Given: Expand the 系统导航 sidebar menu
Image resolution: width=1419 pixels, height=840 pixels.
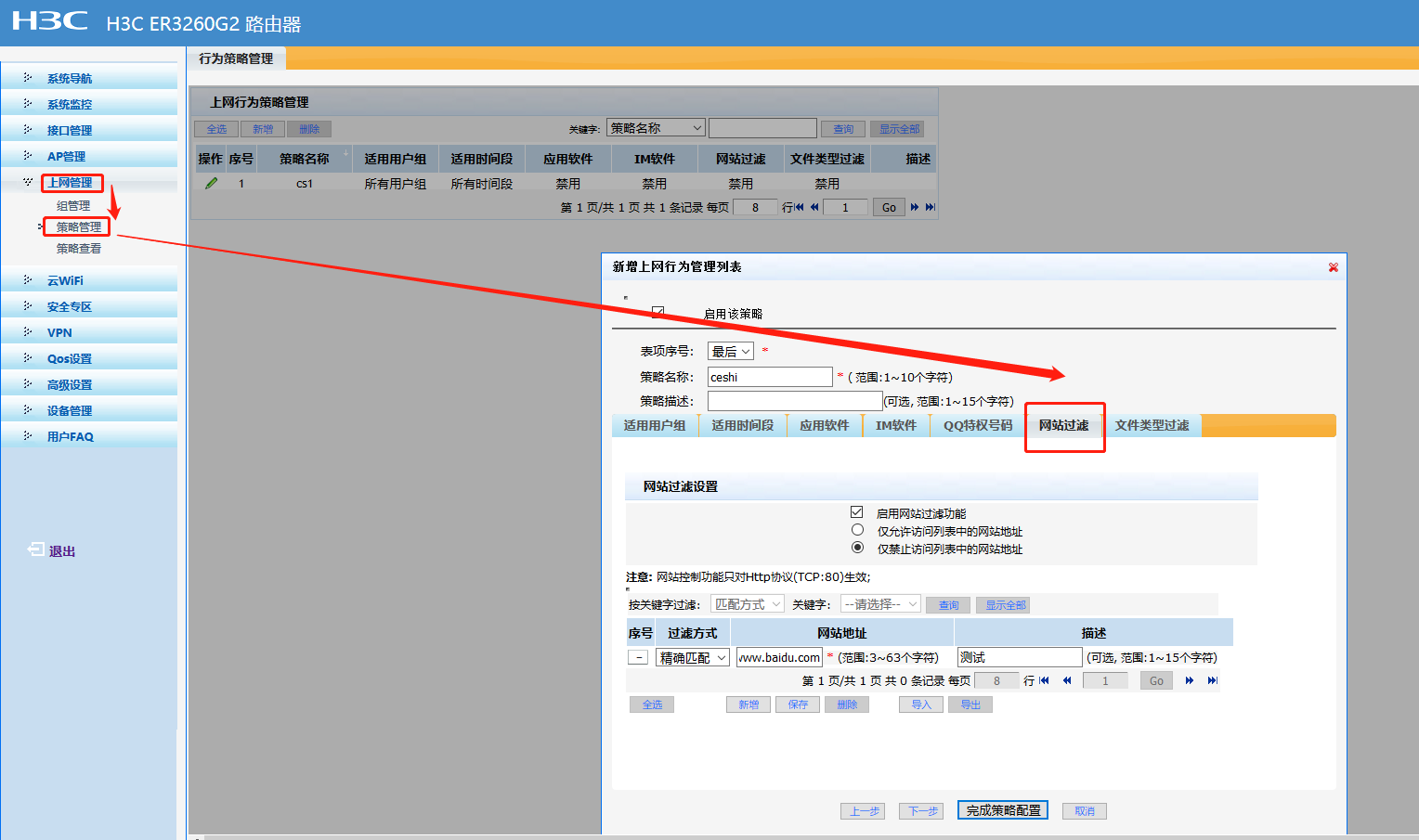Looking at the screenshot, I should (x=70, y=79).
